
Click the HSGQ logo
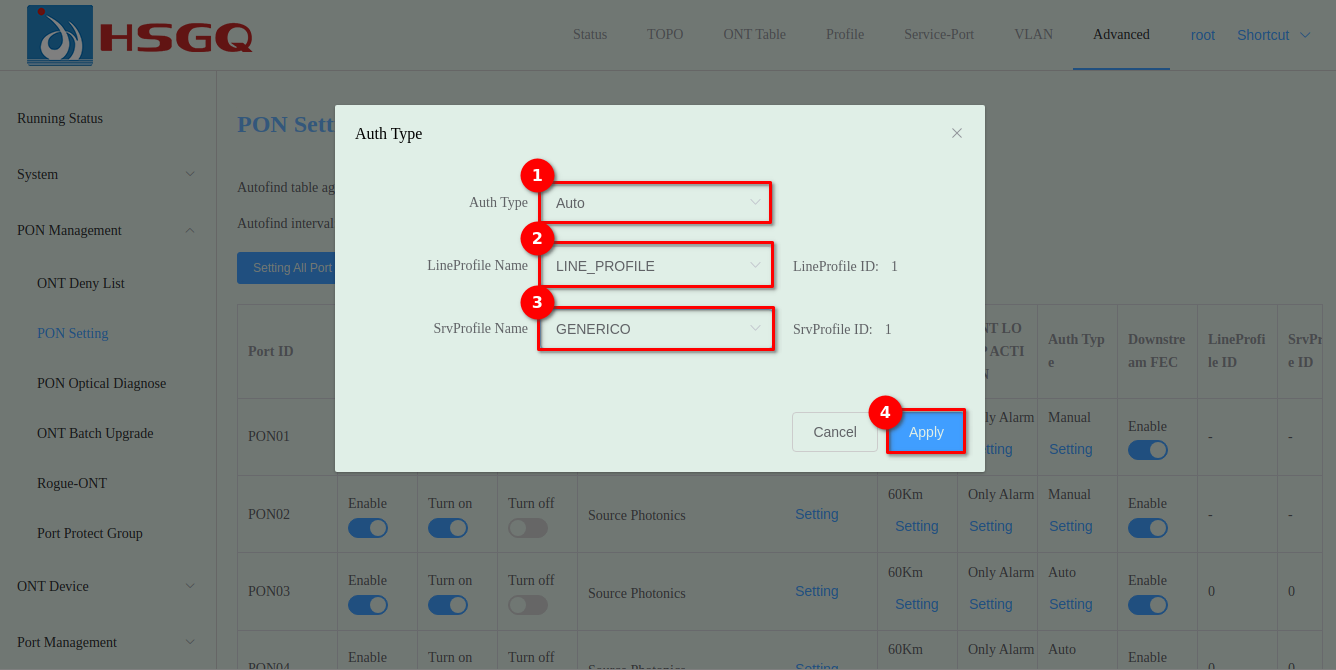coord(140,35)
